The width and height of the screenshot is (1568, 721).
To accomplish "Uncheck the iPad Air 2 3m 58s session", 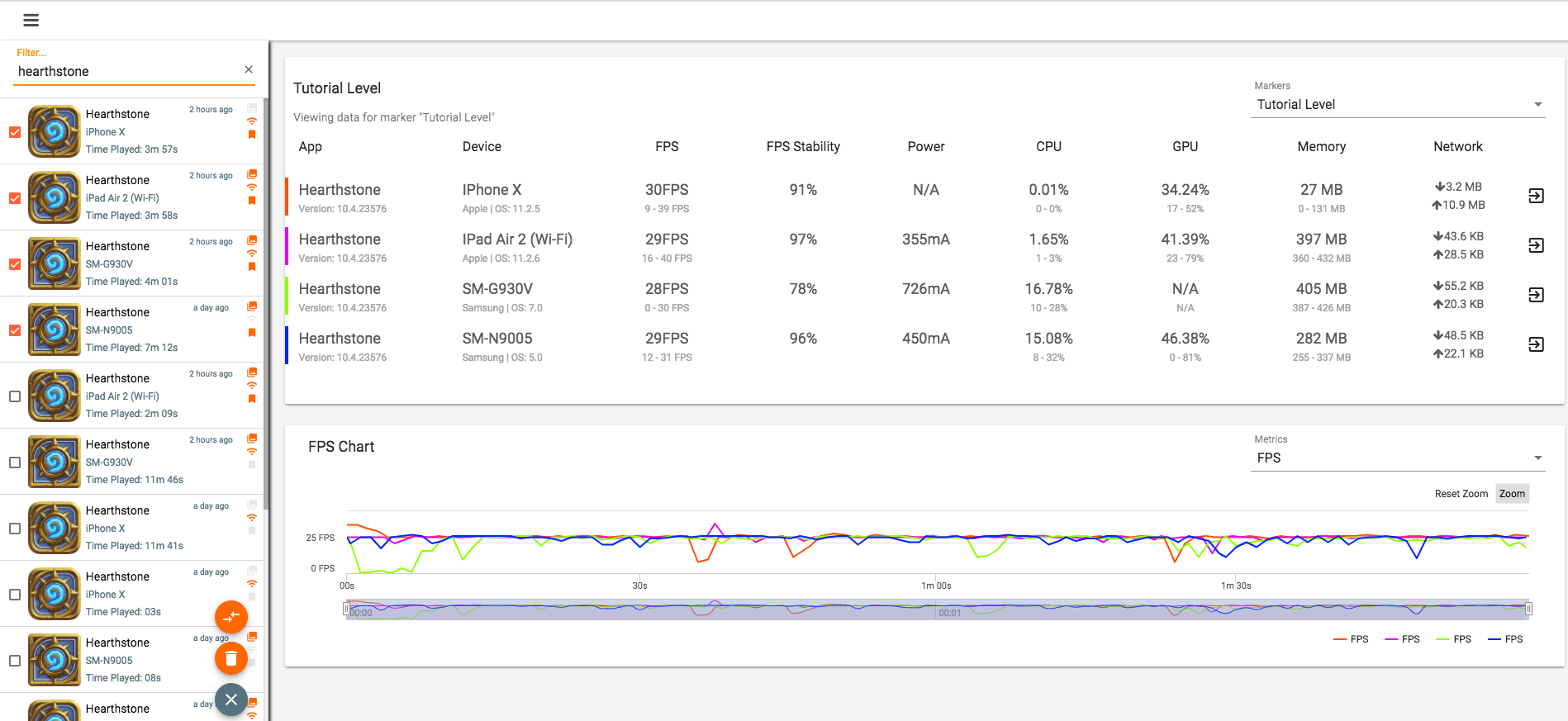I will click(15, 198).
